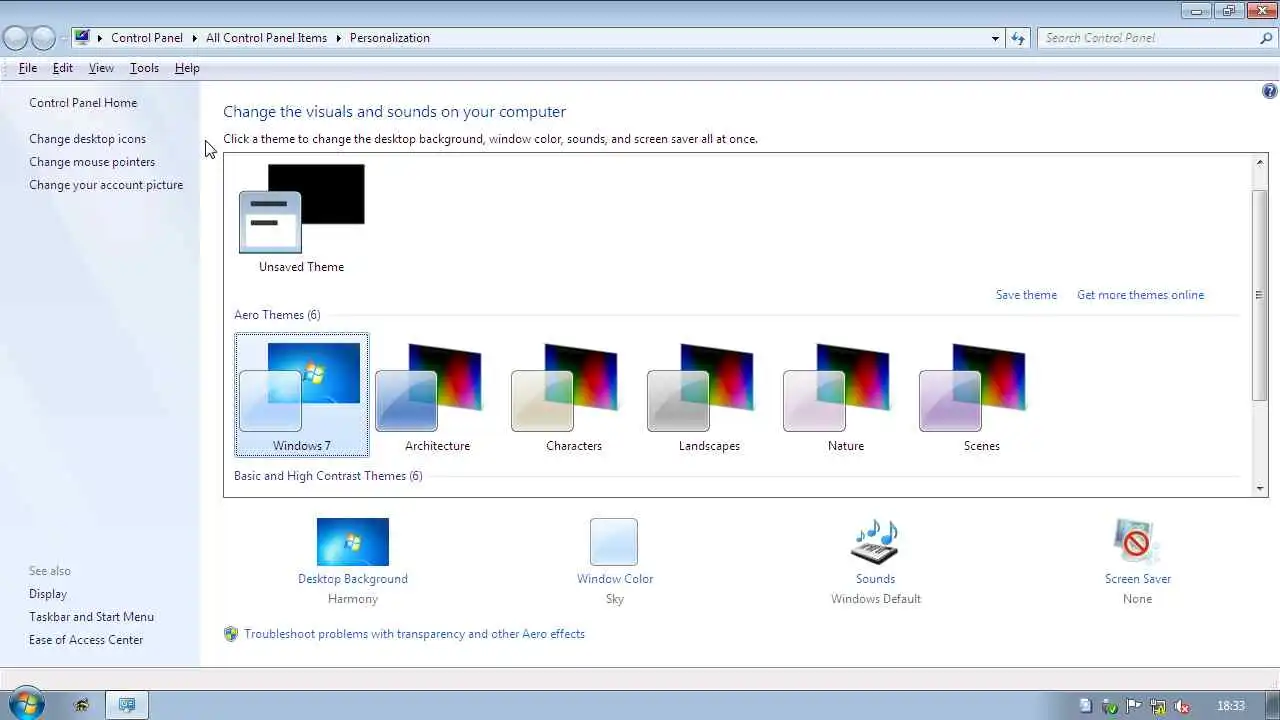Viewport: 1280px width, 720px height.
Task: Click the 18:33 taskbar clock
Action: click(1231, 706)
